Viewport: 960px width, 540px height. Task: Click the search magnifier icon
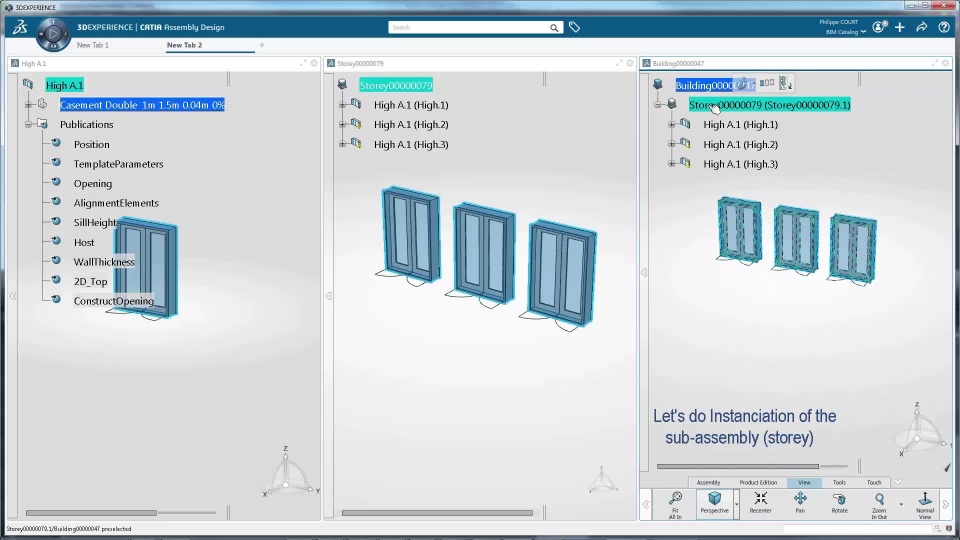point(553,28)
